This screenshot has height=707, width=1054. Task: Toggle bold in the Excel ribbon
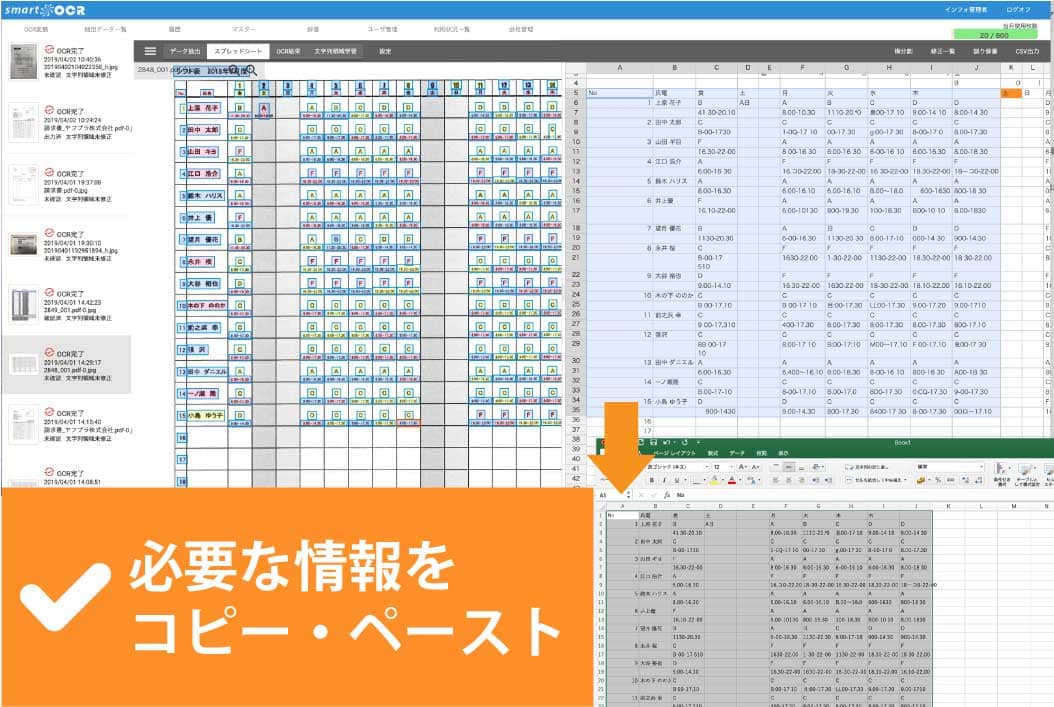(652, 481)
